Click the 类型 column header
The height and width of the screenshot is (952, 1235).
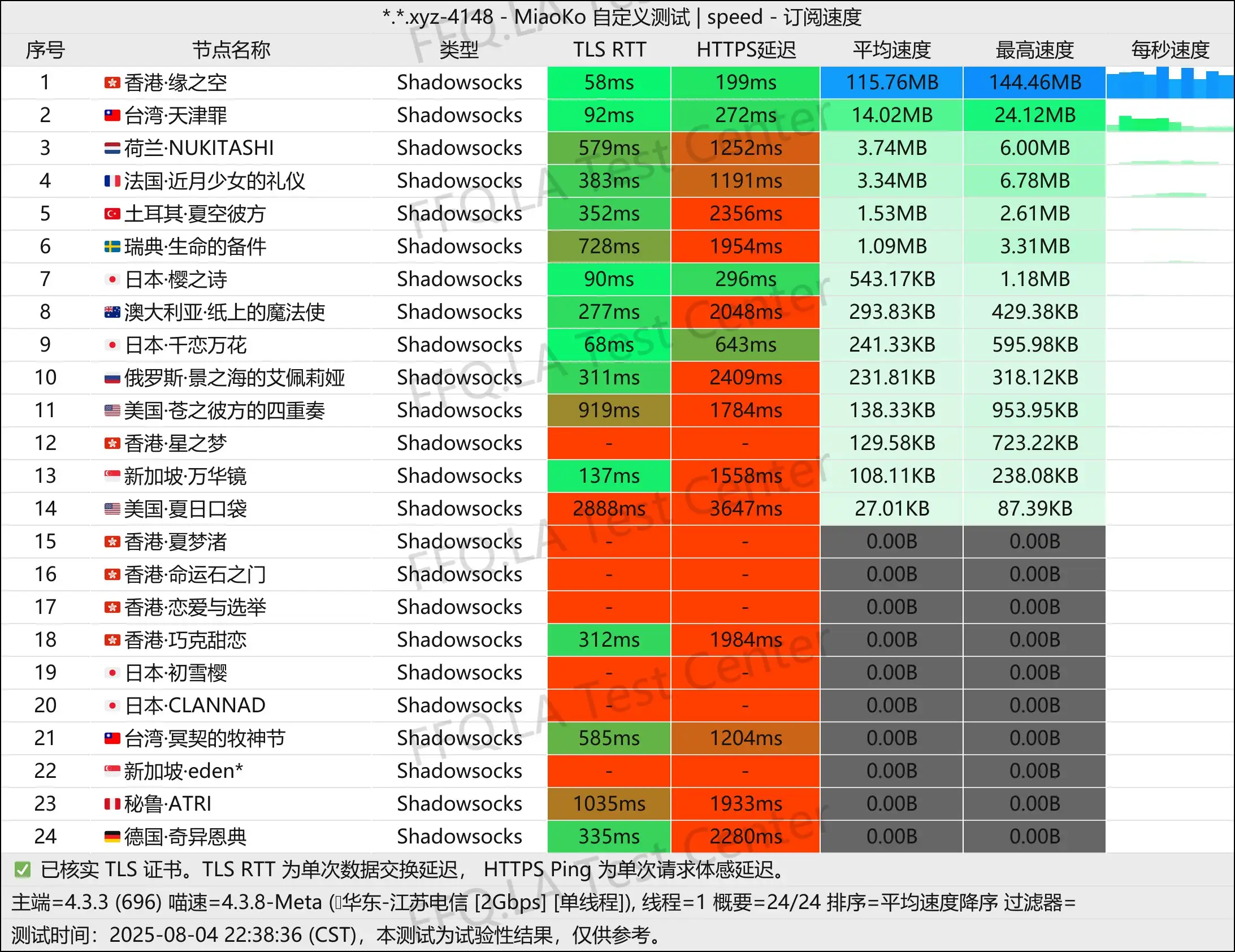pos(459,50)
